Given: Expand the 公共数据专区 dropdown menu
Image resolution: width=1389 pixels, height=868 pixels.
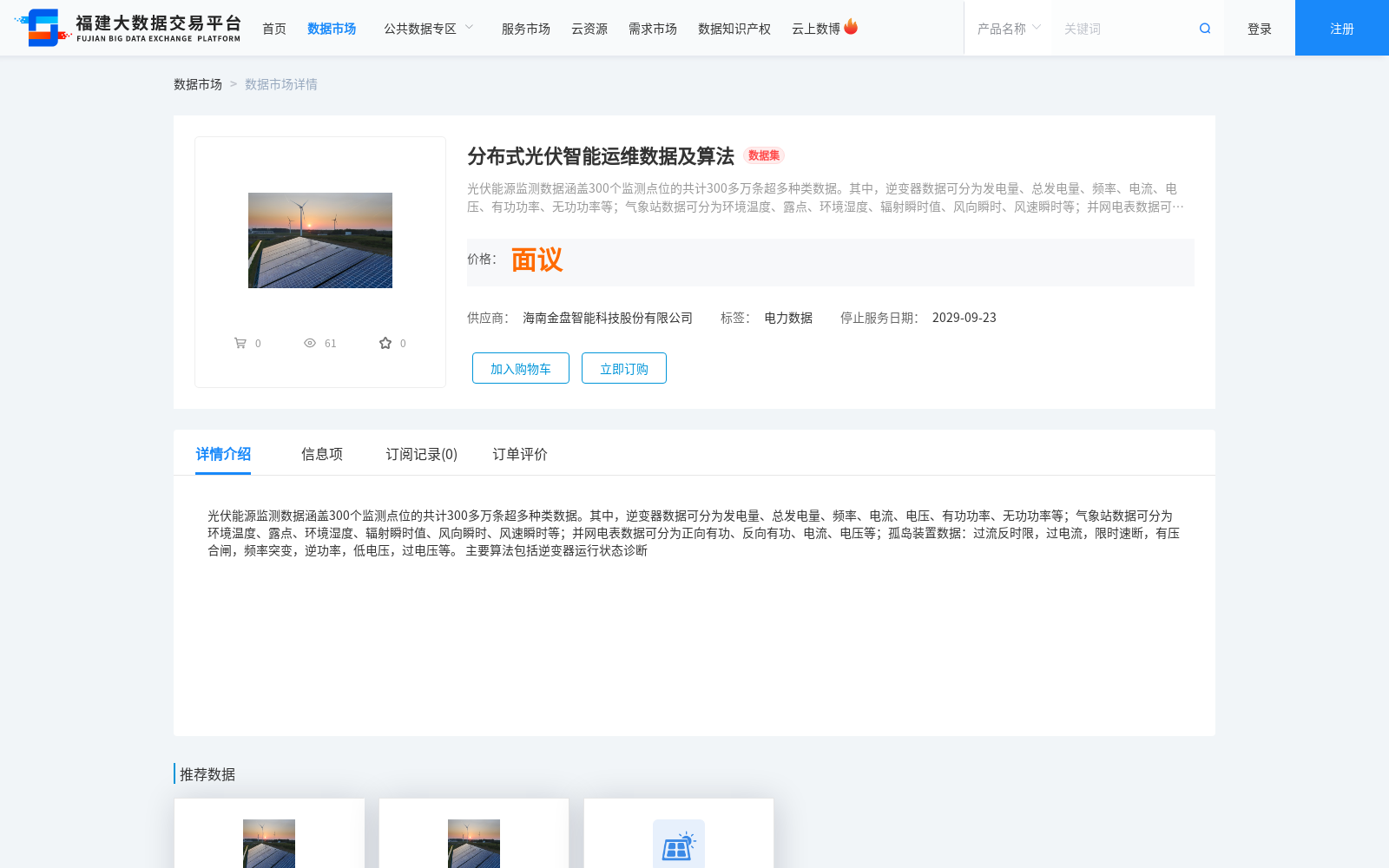Looking at the screenshot, I should point(429,29).
